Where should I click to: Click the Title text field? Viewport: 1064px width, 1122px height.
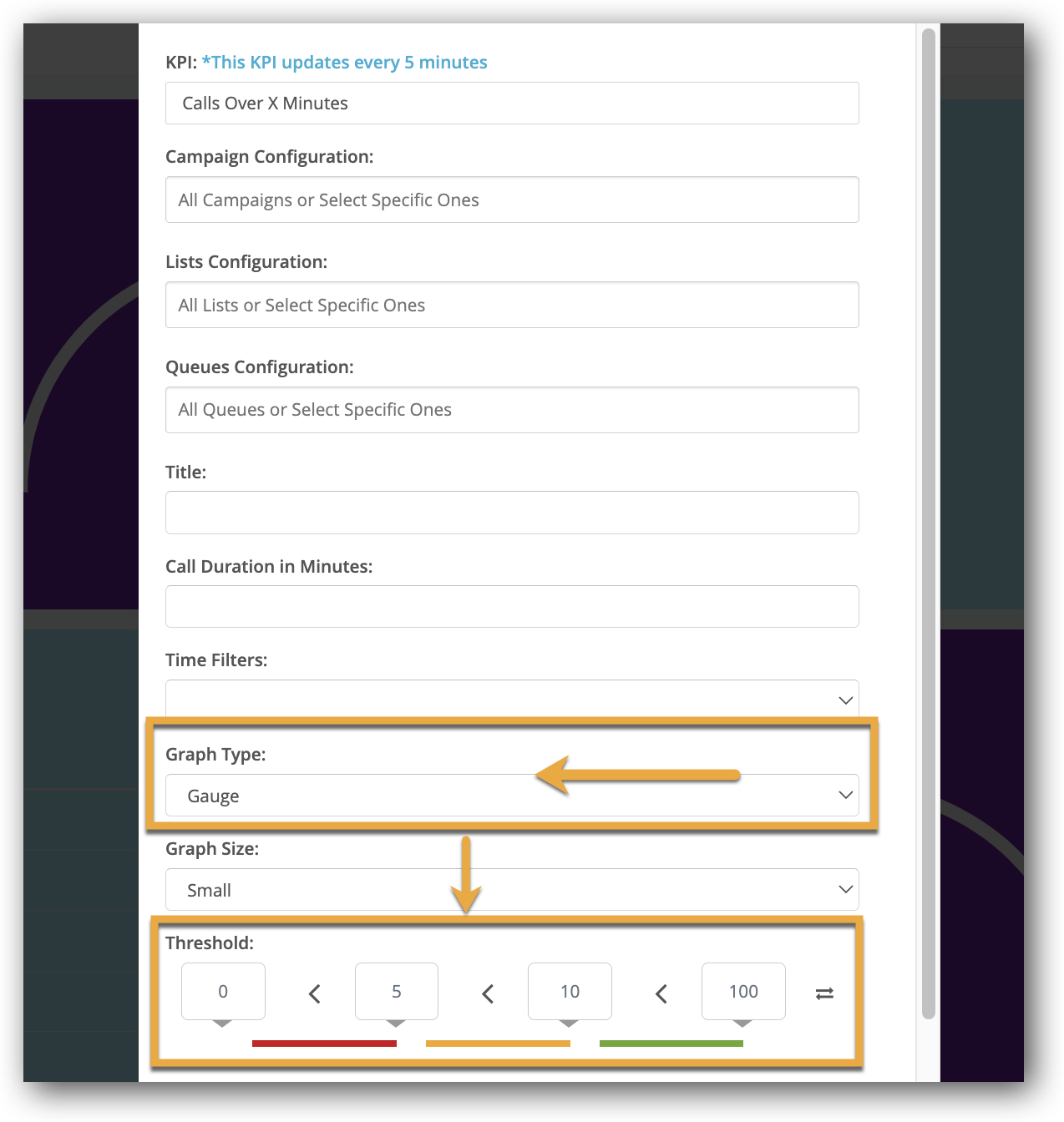511,513
